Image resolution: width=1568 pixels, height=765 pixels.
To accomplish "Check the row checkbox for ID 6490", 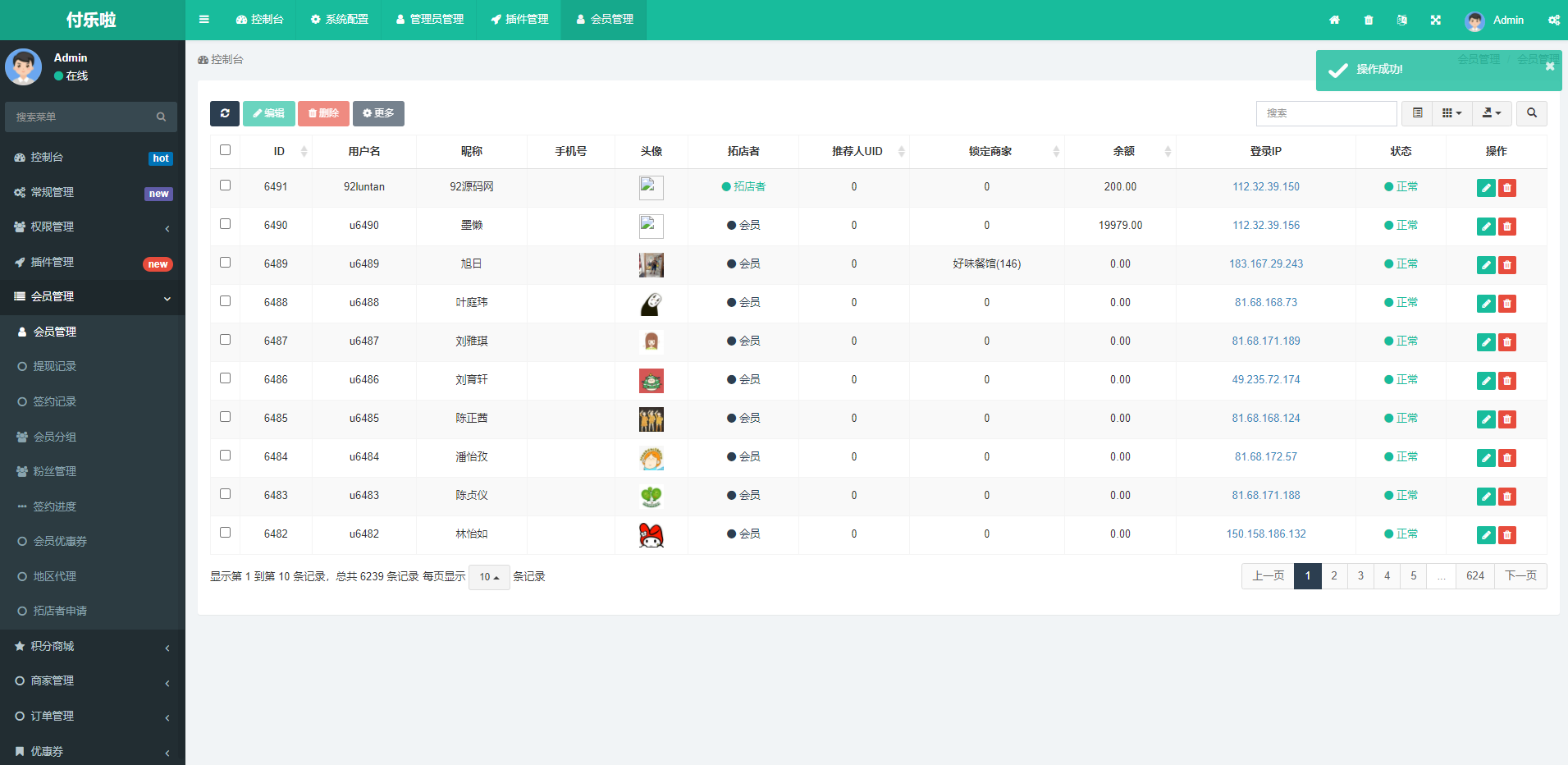I will (225, 224).
